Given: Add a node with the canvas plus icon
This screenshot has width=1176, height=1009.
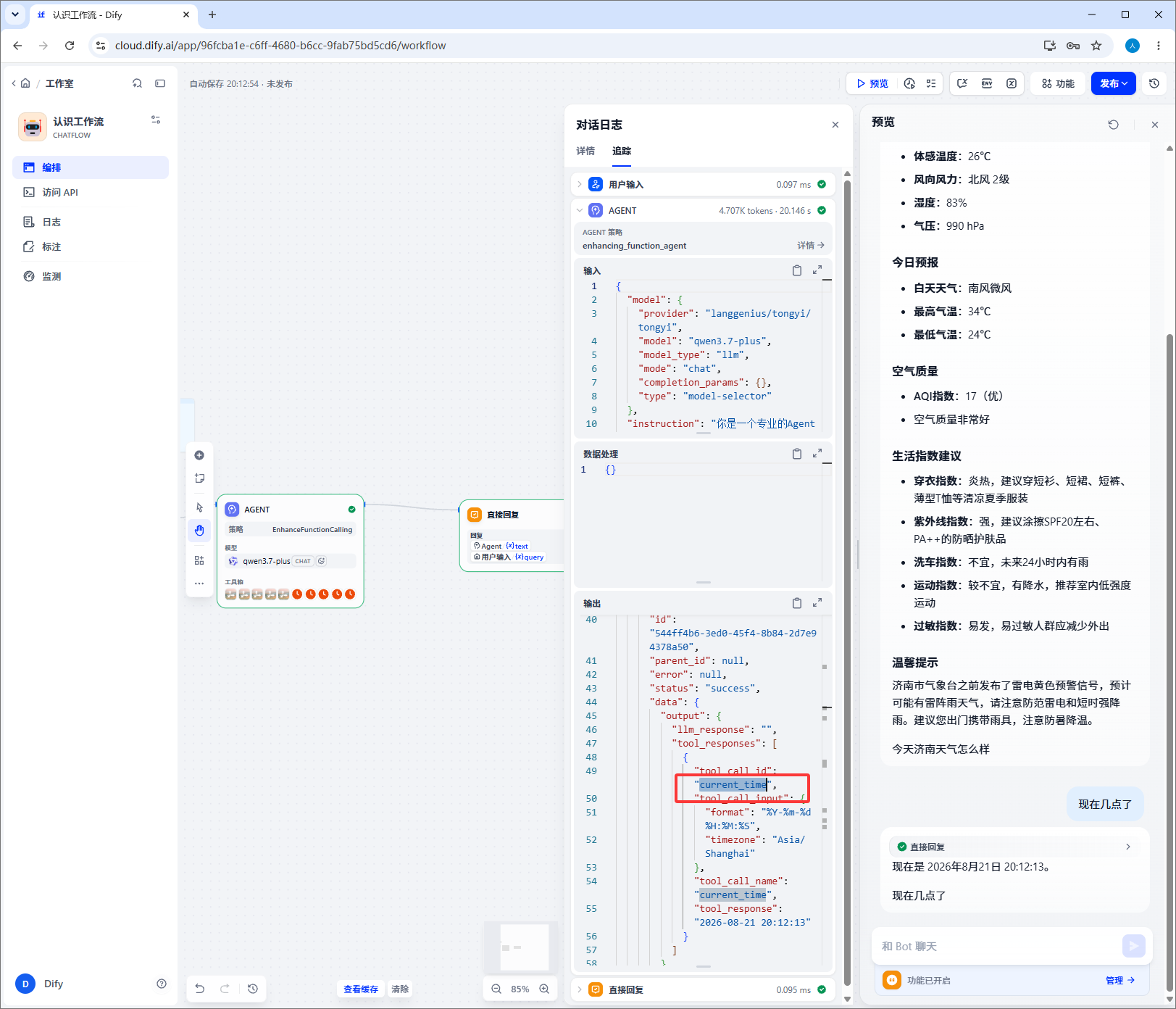Looking at the screenshot, I should point(199,455).
